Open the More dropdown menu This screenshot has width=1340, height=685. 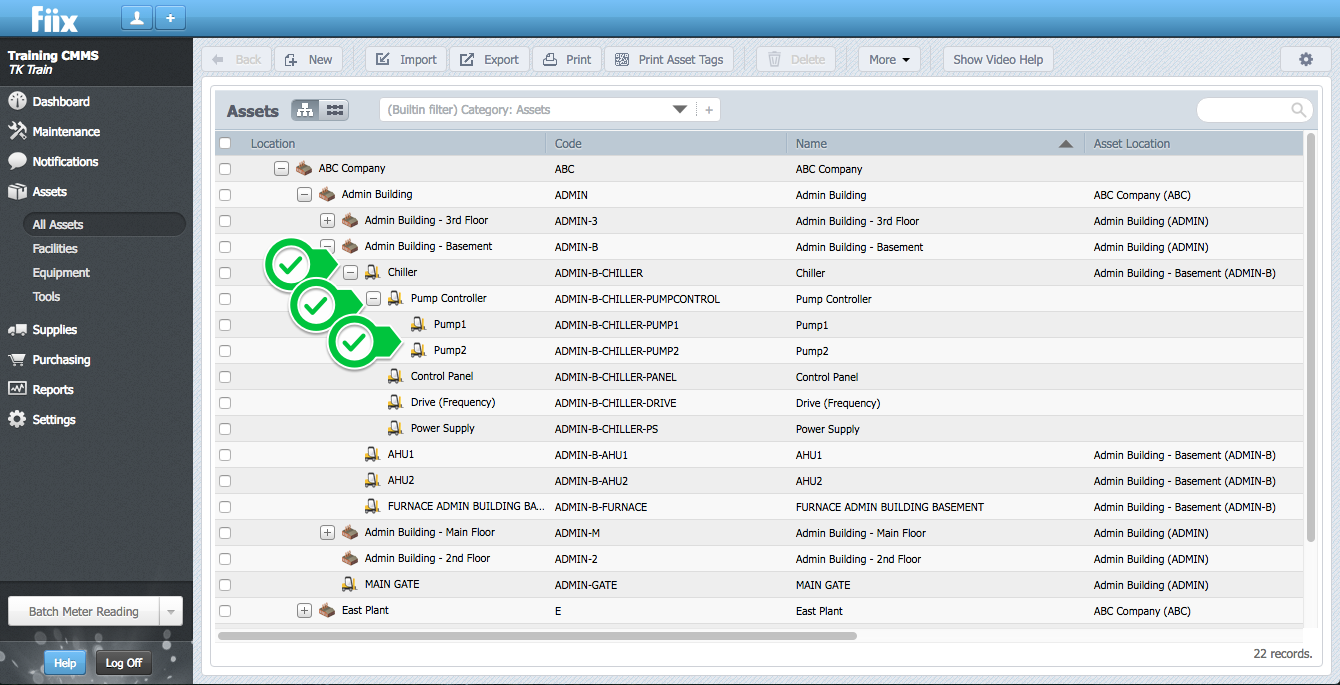click(890, 59)
